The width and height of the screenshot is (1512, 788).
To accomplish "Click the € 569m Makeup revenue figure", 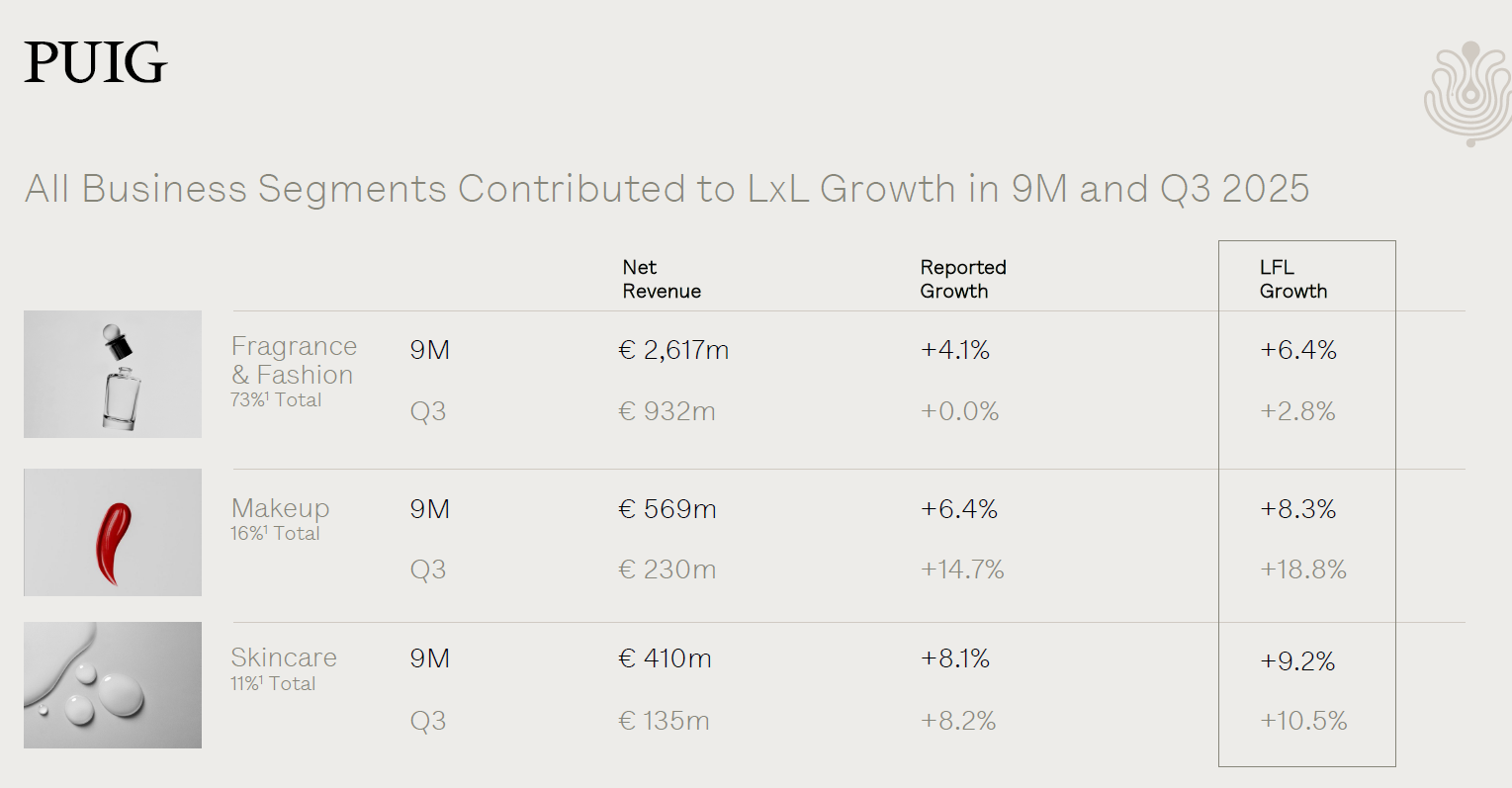I will pos(667,509).
